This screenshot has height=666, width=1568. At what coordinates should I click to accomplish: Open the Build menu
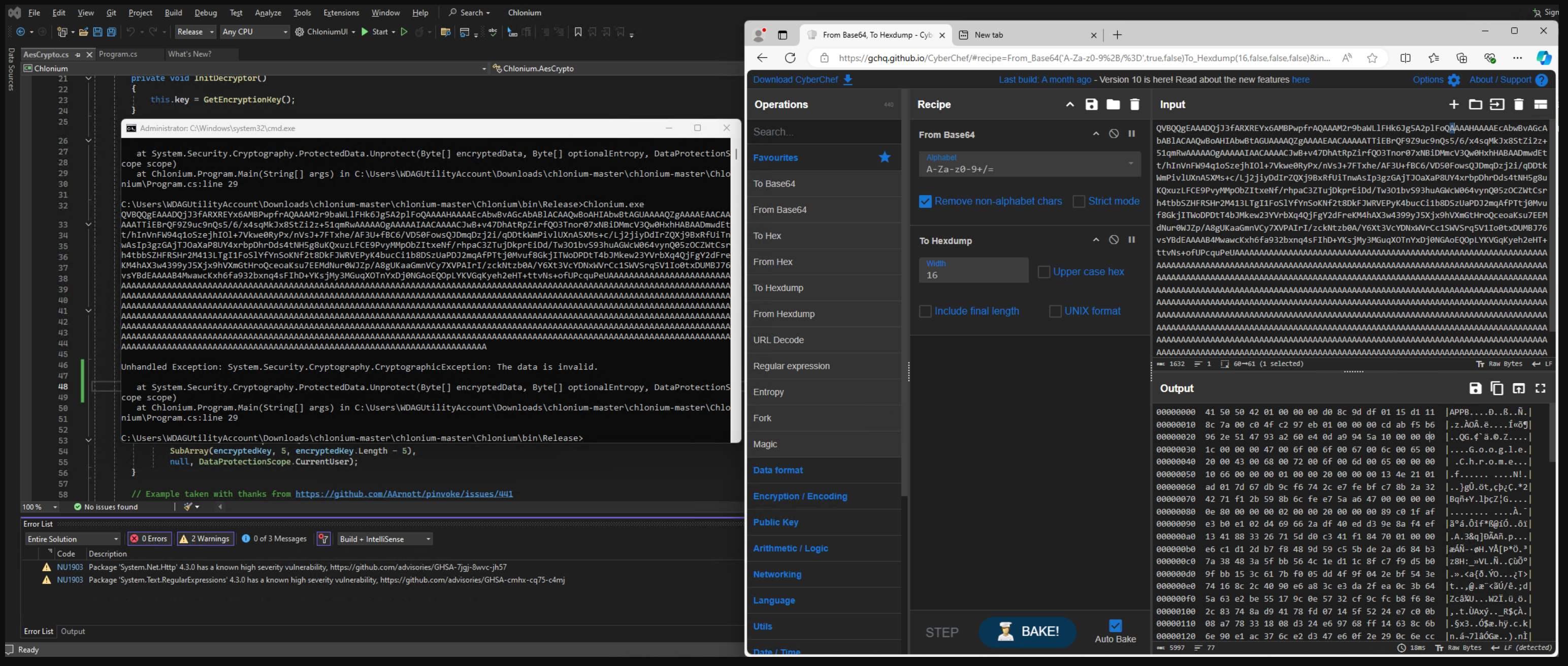(x=173, y=12)
